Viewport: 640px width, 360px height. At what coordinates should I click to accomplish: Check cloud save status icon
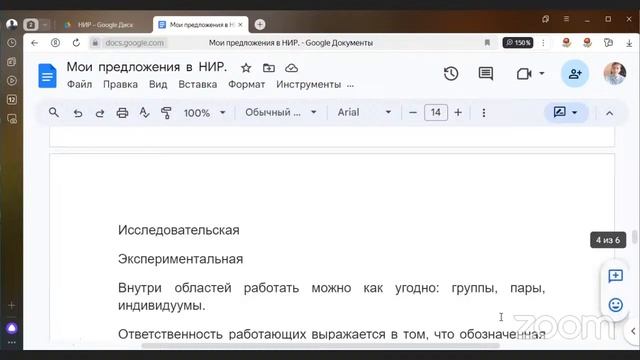click(291, 68)
